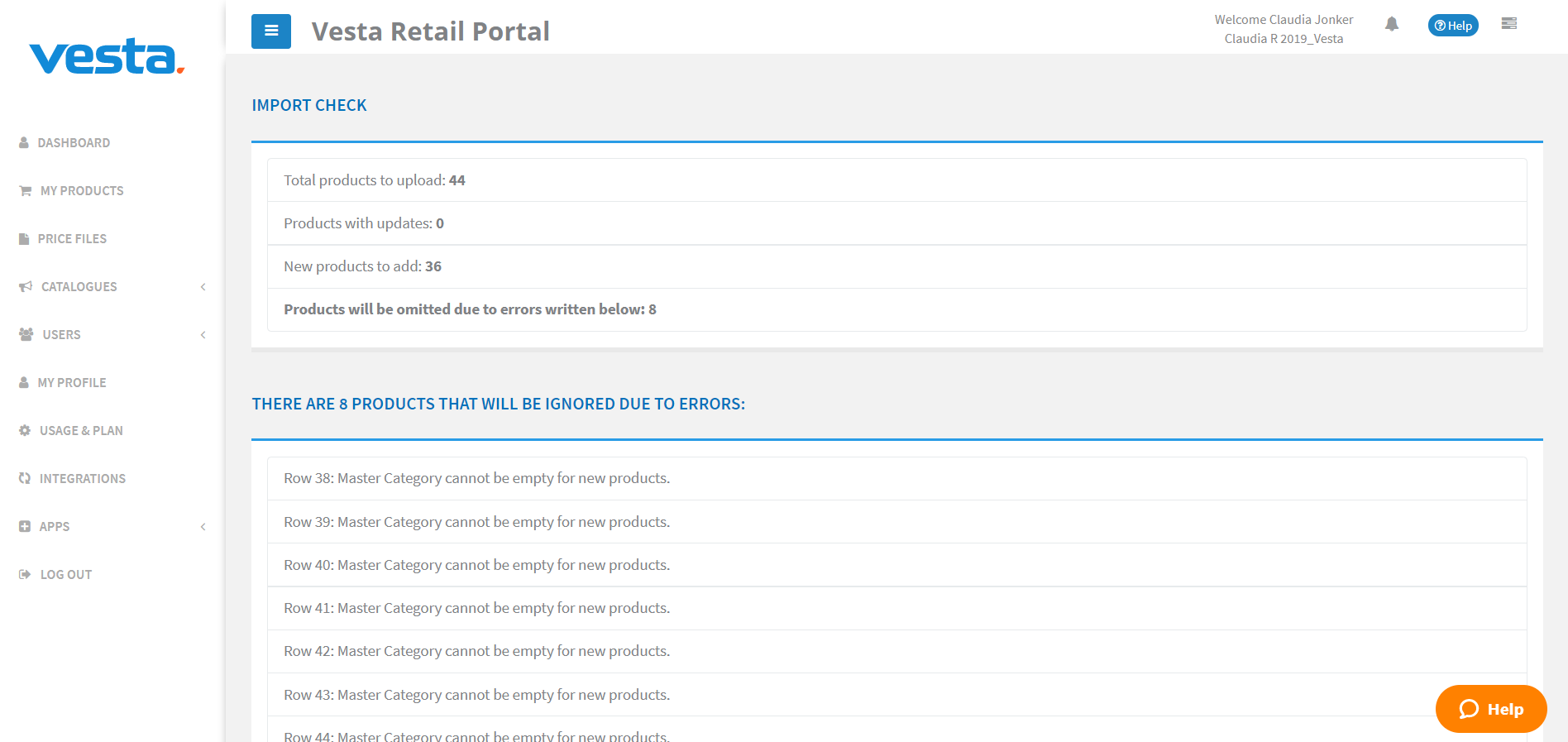Click Products will be omitted row

click(x=896, y=309)
